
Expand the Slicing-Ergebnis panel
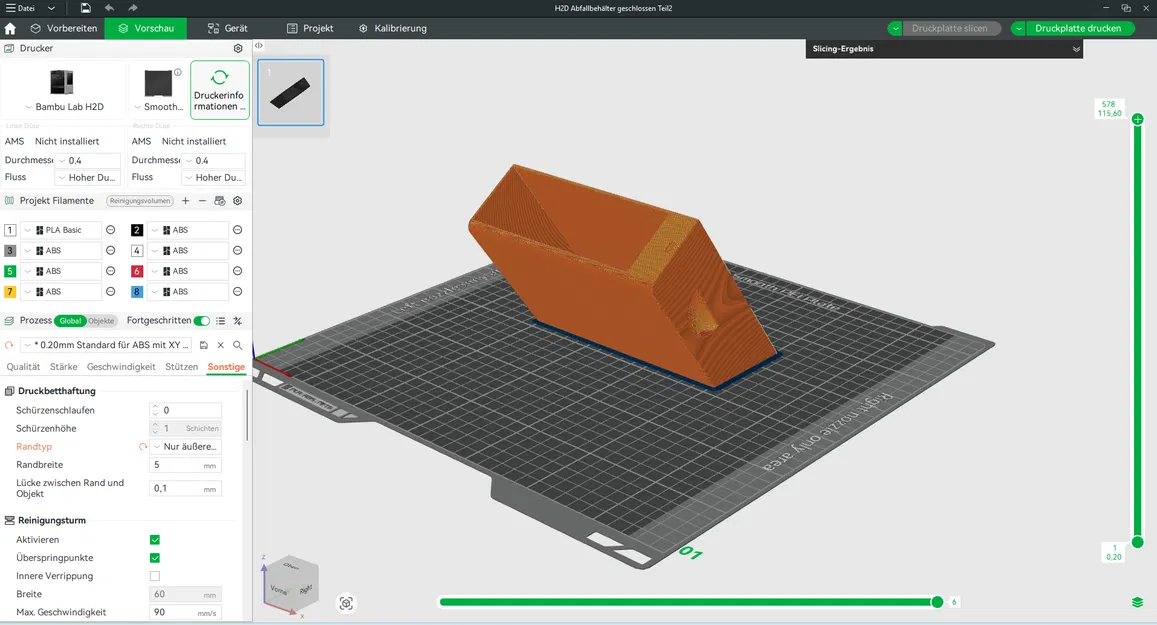coord(1077,49)
